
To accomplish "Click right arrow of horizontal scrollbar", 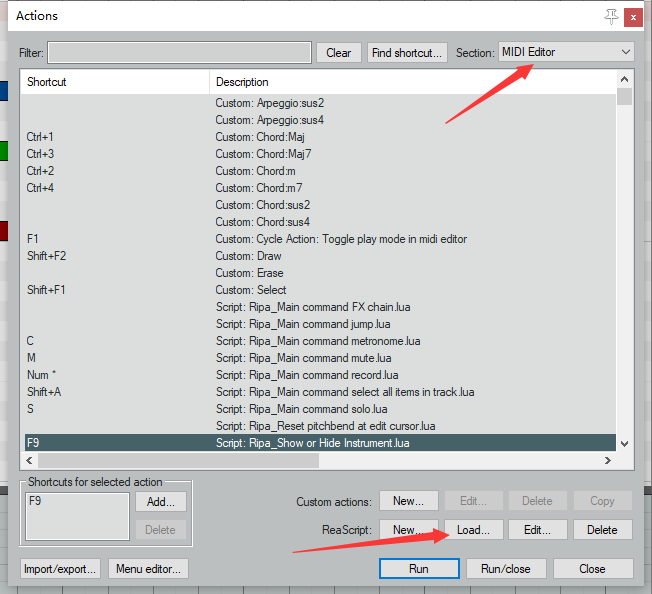I will pos(608,460).
